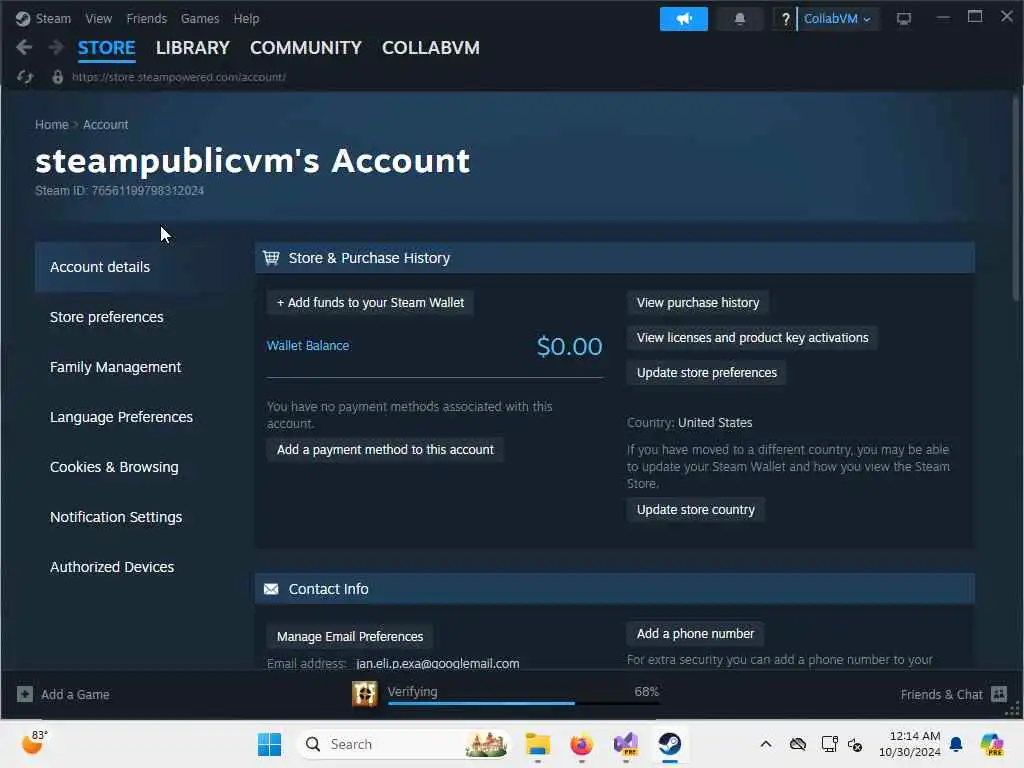Show hidden tray icons chevron

click(766, 744)
